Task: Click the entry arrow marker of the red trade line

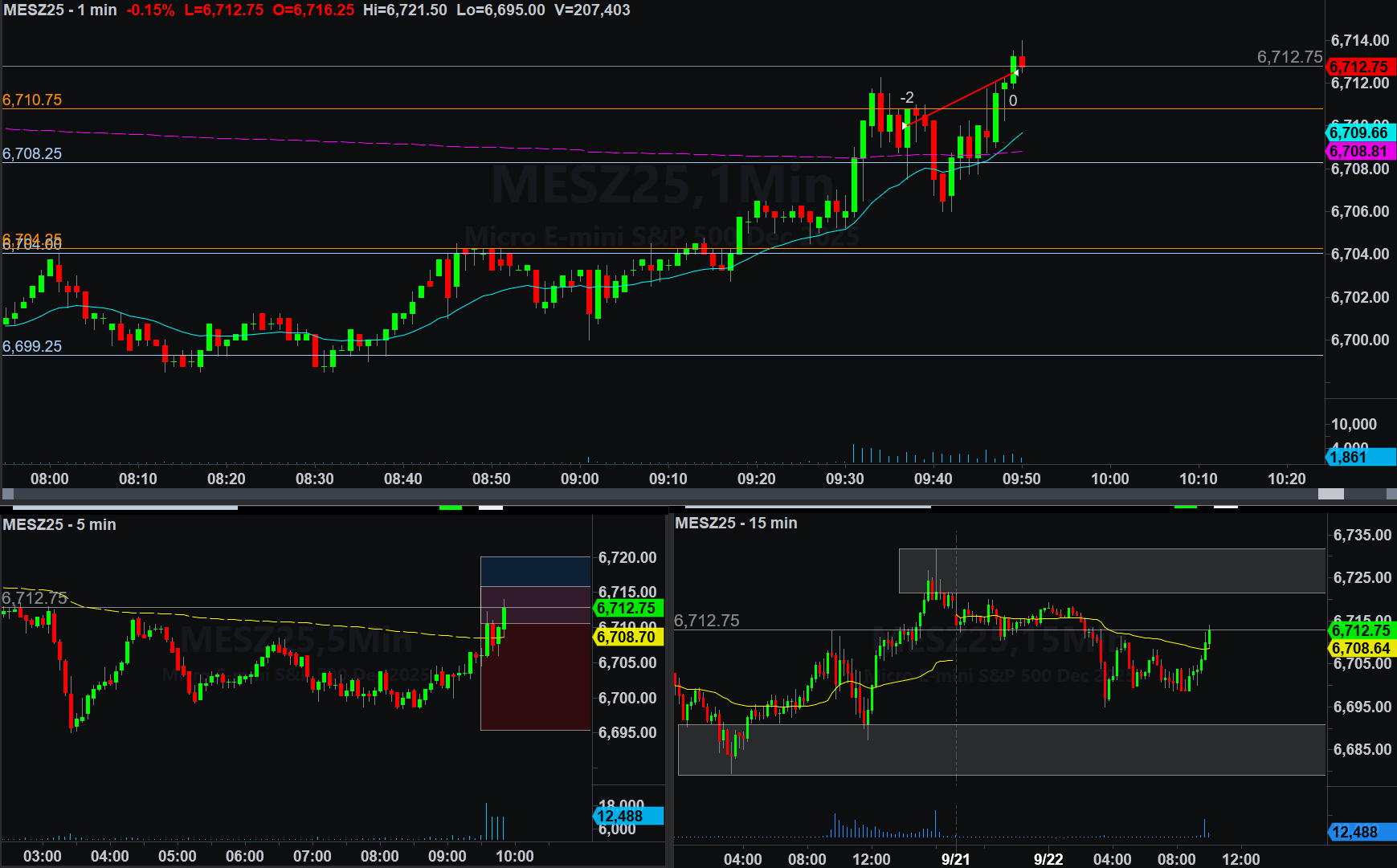Action: pos(905,125)
